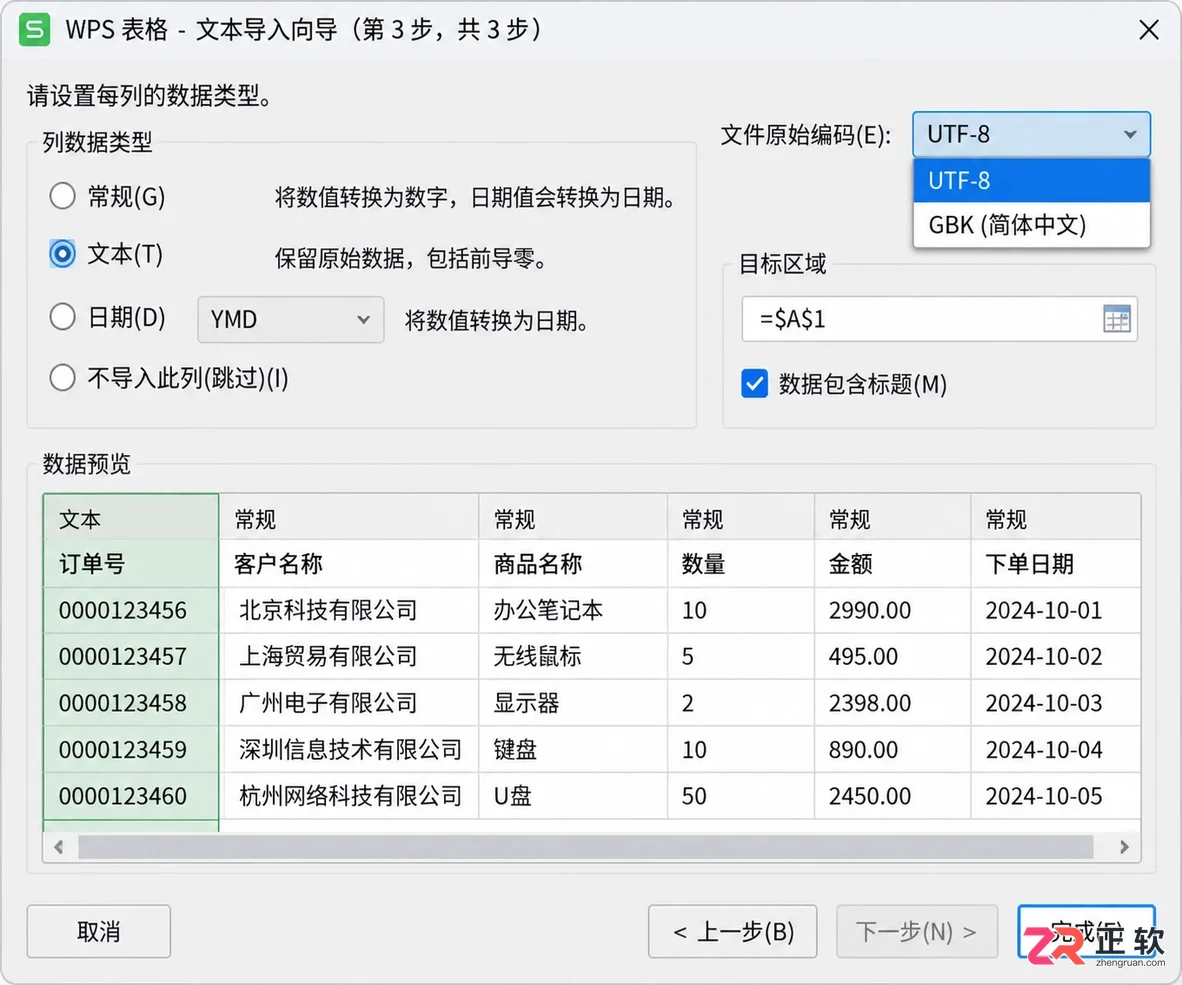Viewport: 1182px width, 985px height.
Task: Click the U盘 product cell
Action: point(573,796)
